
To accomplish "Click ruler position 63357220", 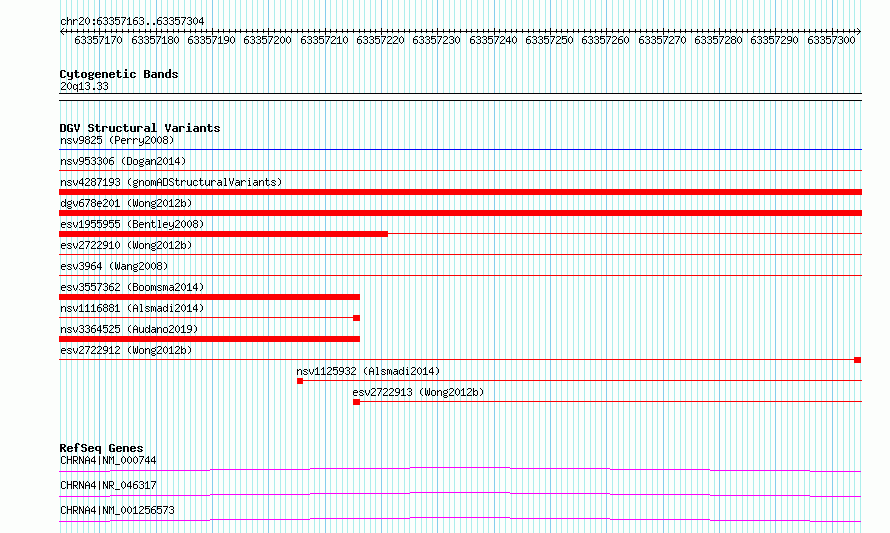I will pyautogui.click(x=380, y=40).
